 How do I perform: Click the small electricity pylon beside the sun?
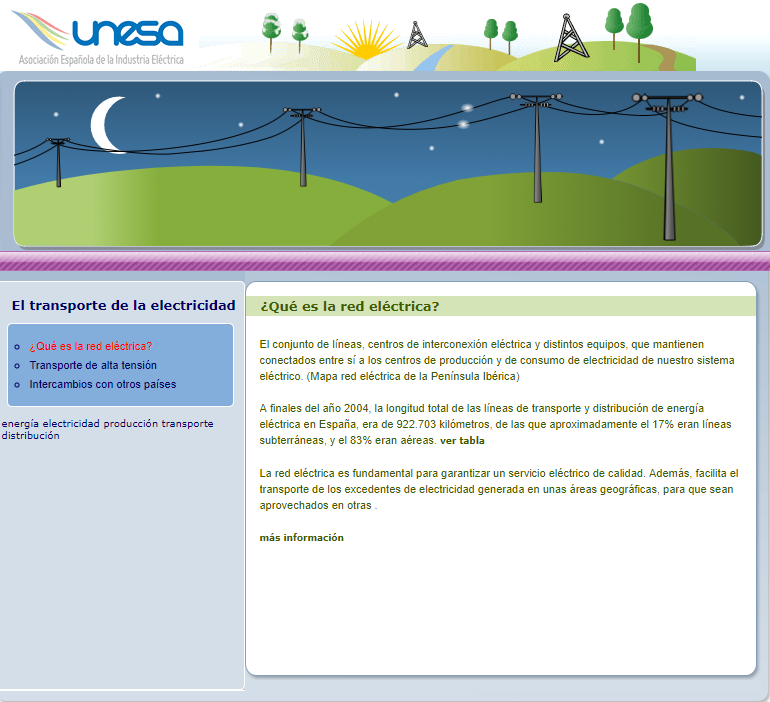(418, 34)
